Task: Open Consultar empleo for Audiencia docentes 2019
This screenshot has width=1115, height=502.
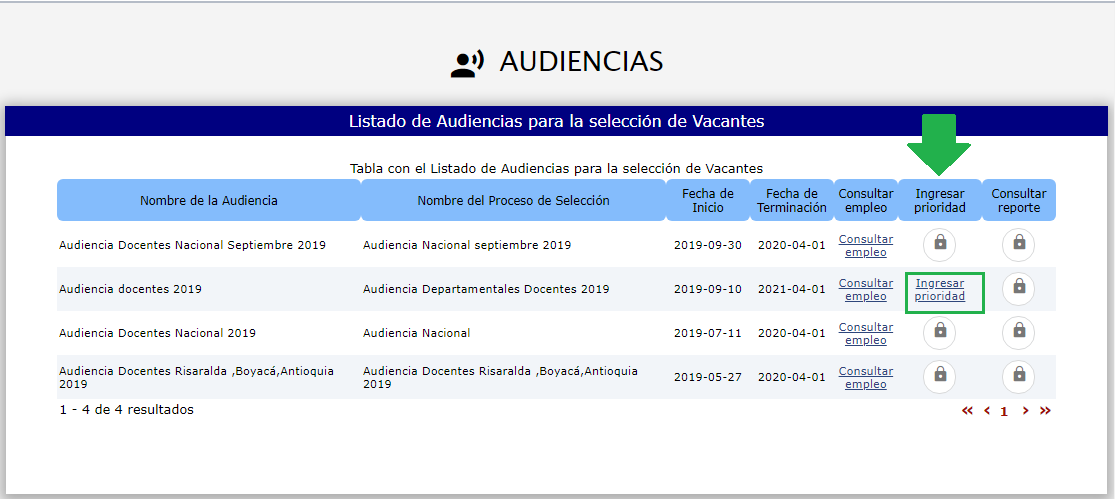Action: (865, 290)
